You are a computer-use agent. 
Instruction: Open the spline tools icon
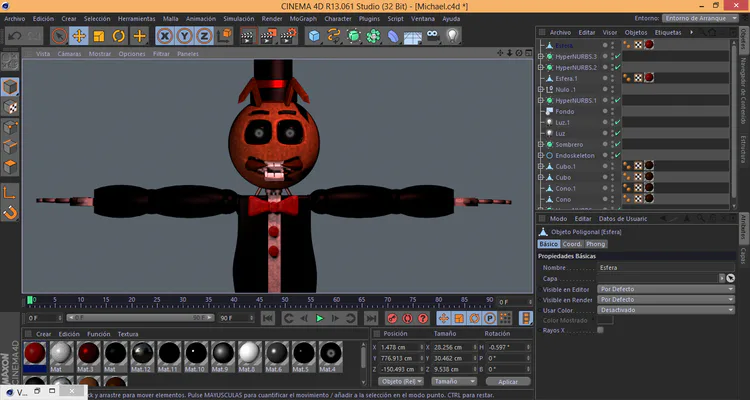[334, 36]
